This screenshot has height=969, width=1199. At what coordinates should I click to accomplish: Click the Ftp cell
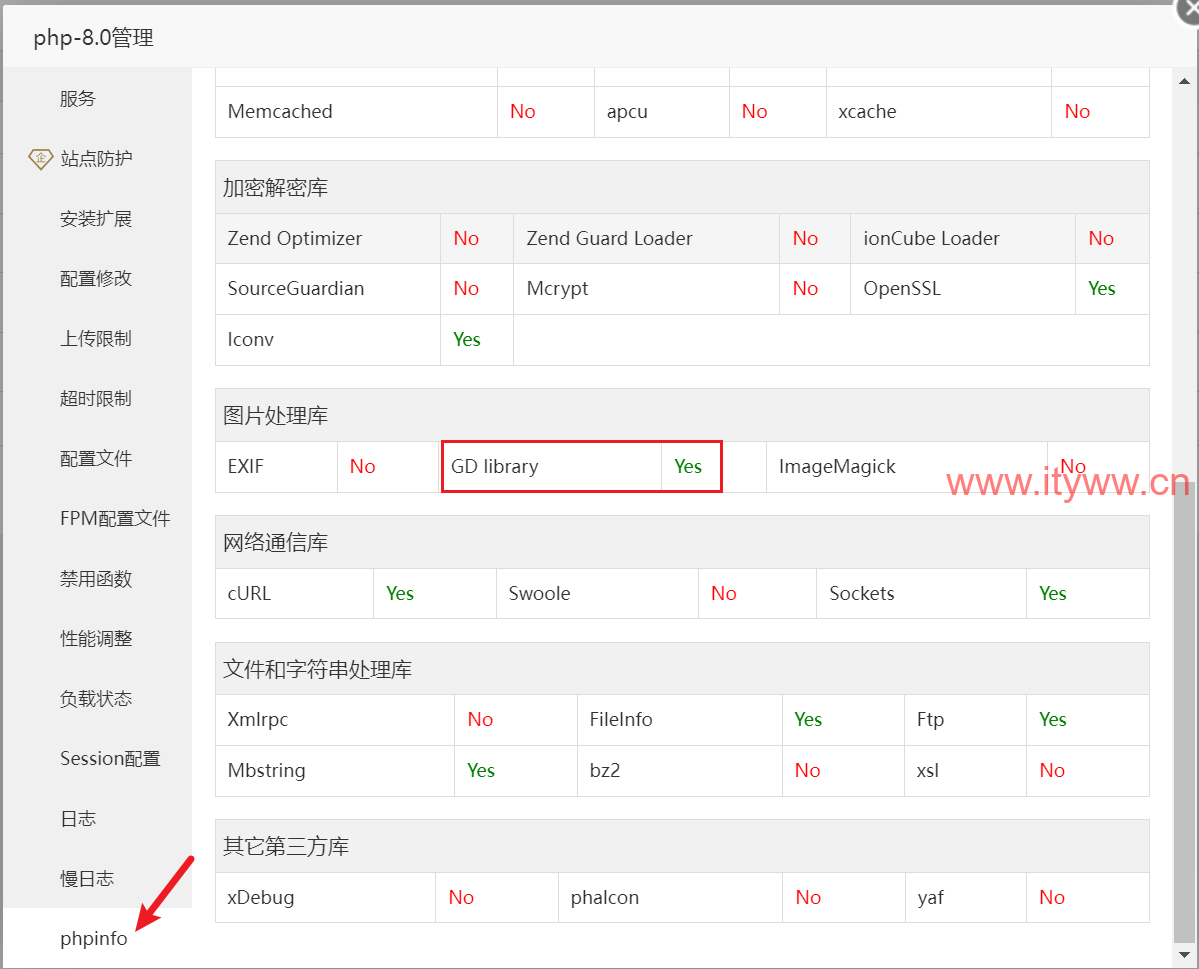click(x=966, y=720)
